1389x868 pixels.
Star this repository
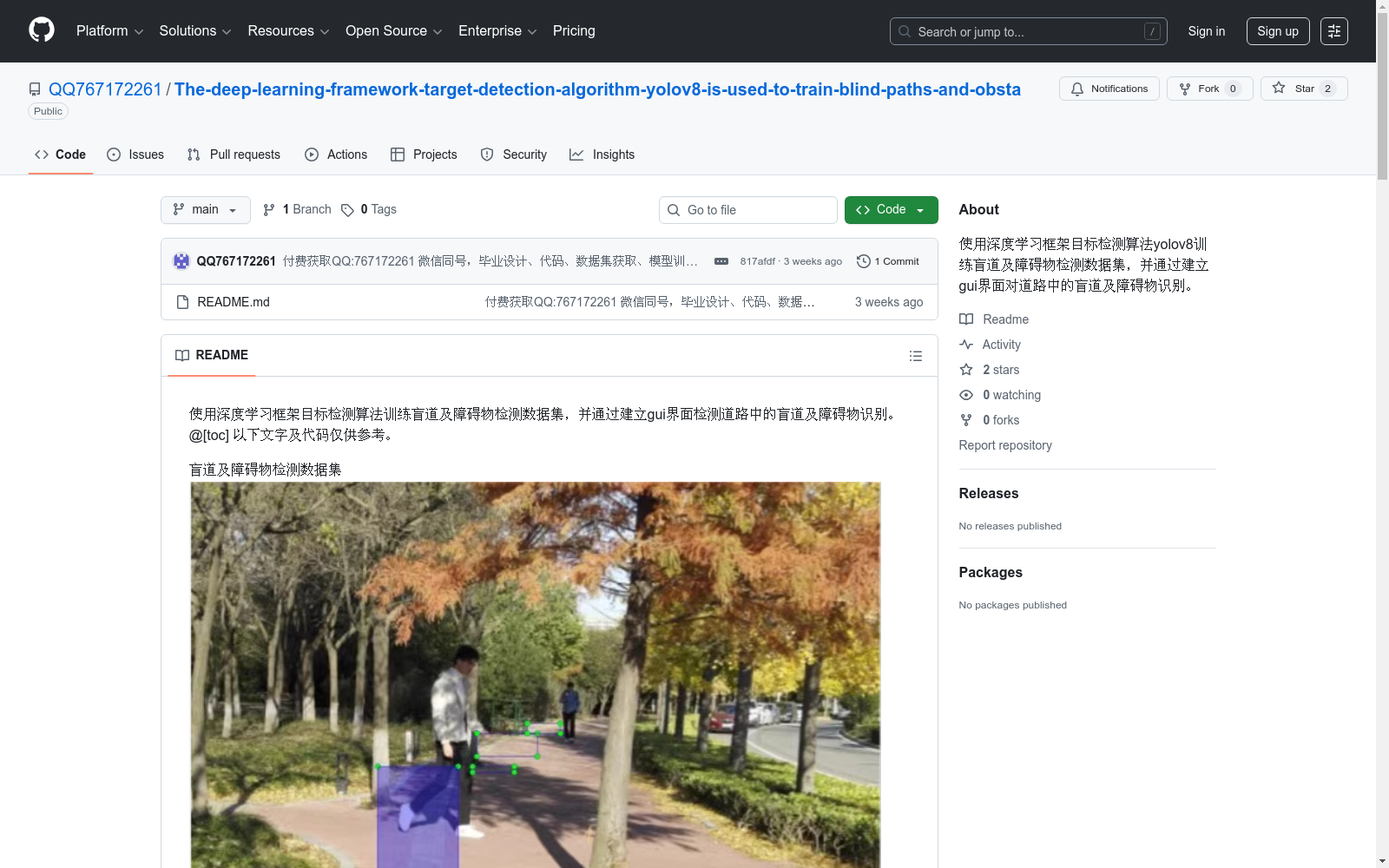pyautogui.click(x=1304, y=89)
